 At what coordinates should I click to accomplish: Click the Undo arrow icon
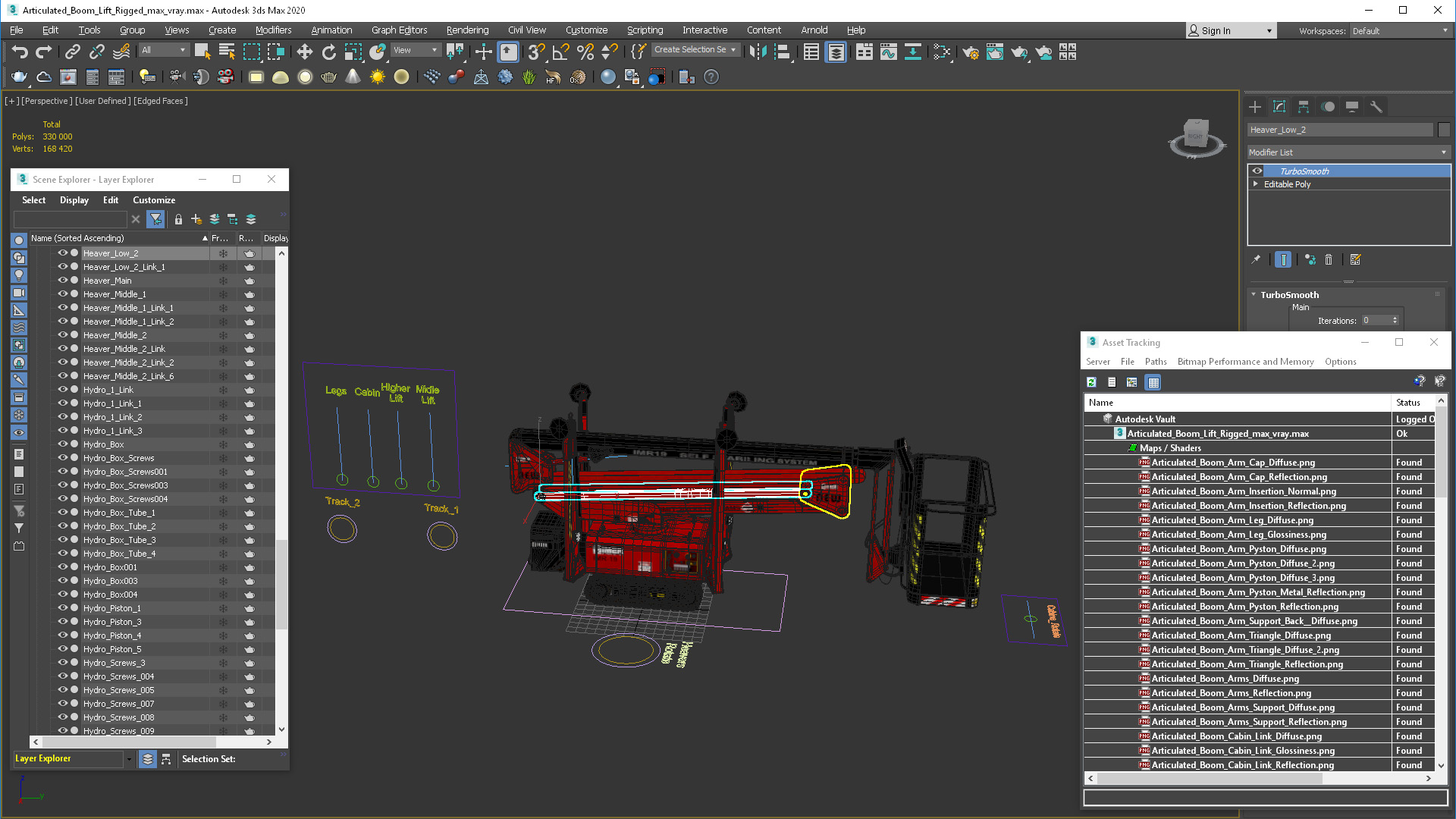pos(20,52)
